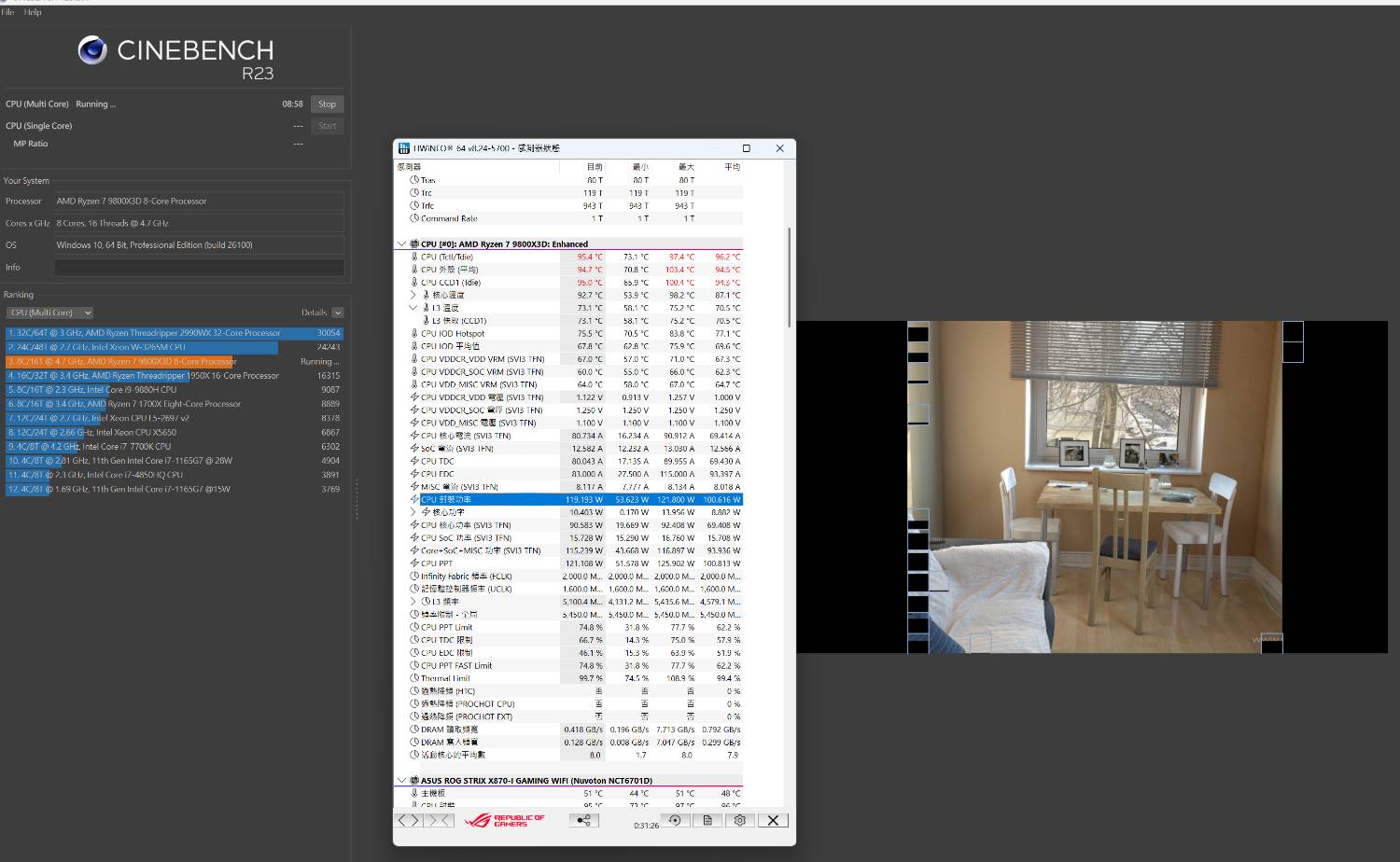Click the 最小 column header
Image resolution: width=1400 pixels, height=862 pixels.
(640, 167)
